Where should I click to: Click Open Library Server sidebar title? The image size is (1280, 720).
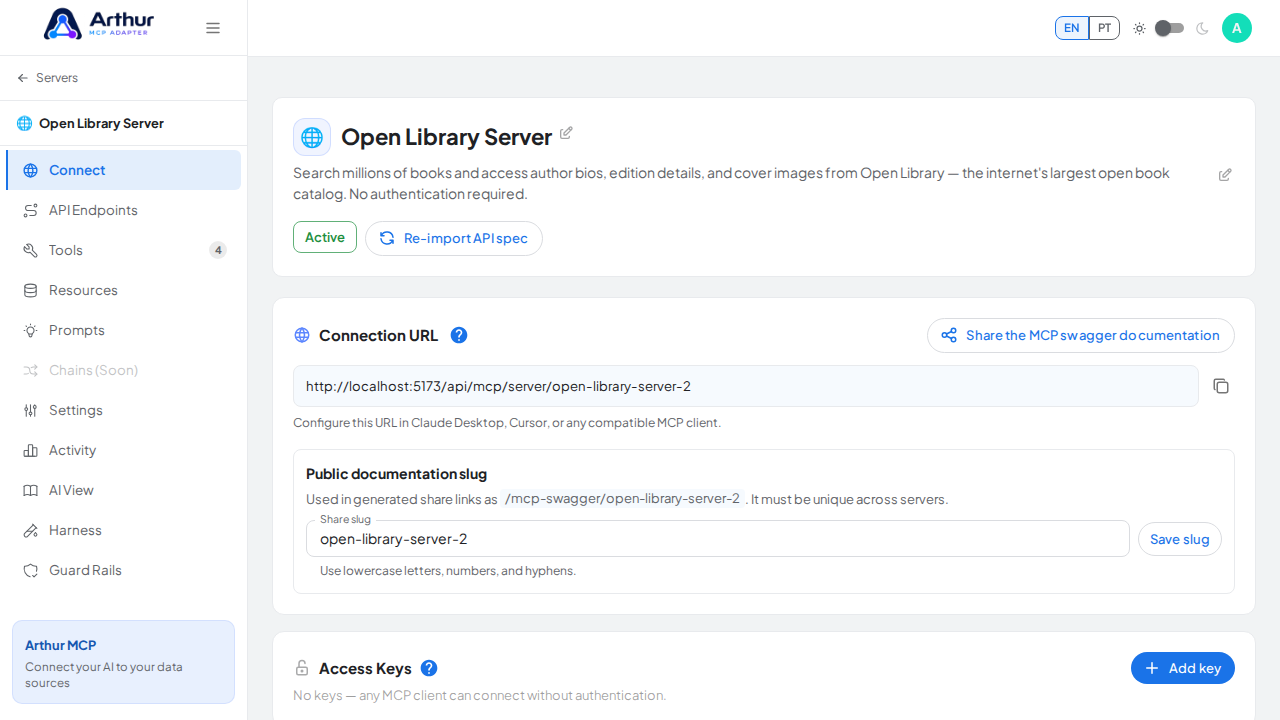(101, 123)
